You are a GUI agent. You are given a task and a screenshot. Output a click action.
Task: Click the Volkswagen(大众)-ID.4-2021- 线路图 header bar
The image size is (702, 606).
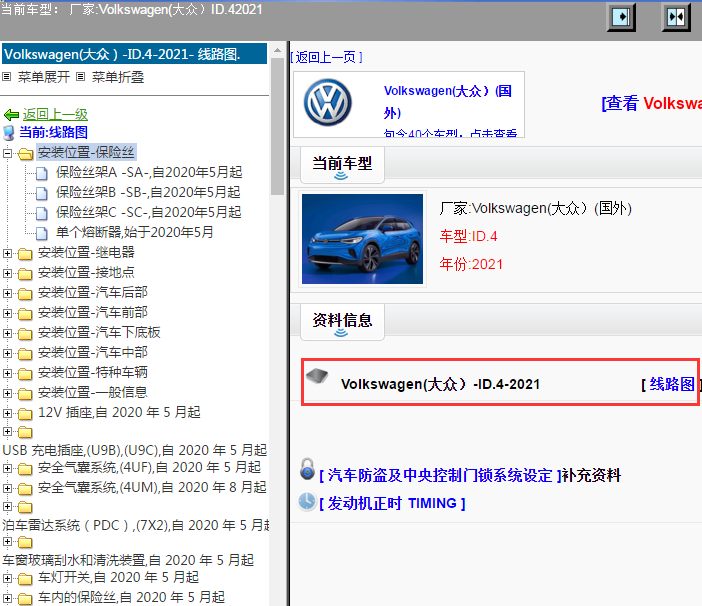pos(135,54)
